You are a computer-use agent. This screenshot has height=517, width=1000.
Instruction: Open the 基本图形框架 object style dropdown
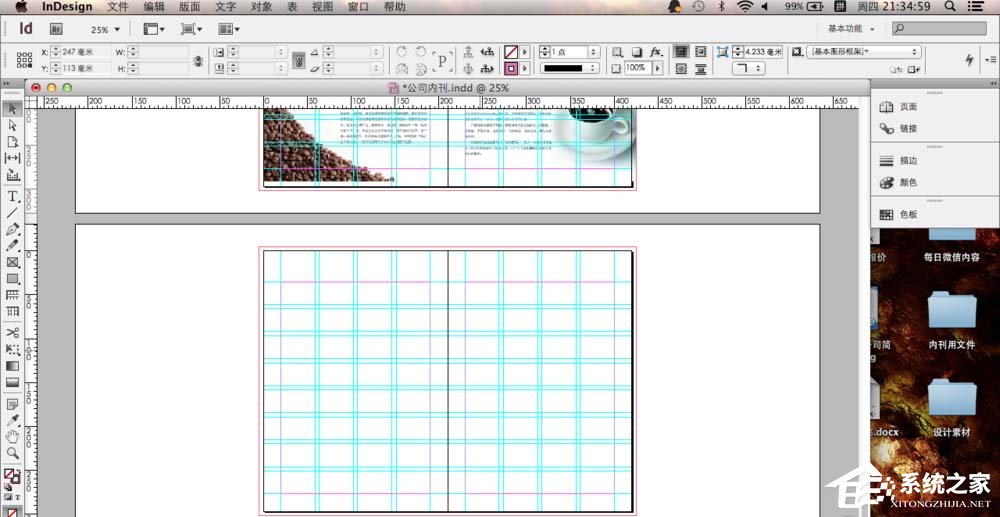pyautogui.click(x=864, y=52)
